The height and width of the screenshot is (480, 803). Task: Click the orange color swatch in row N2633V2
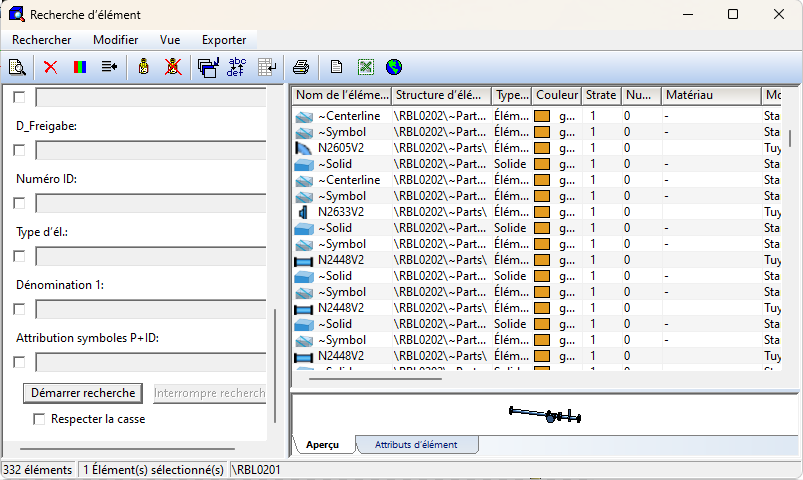click(542, 212)
